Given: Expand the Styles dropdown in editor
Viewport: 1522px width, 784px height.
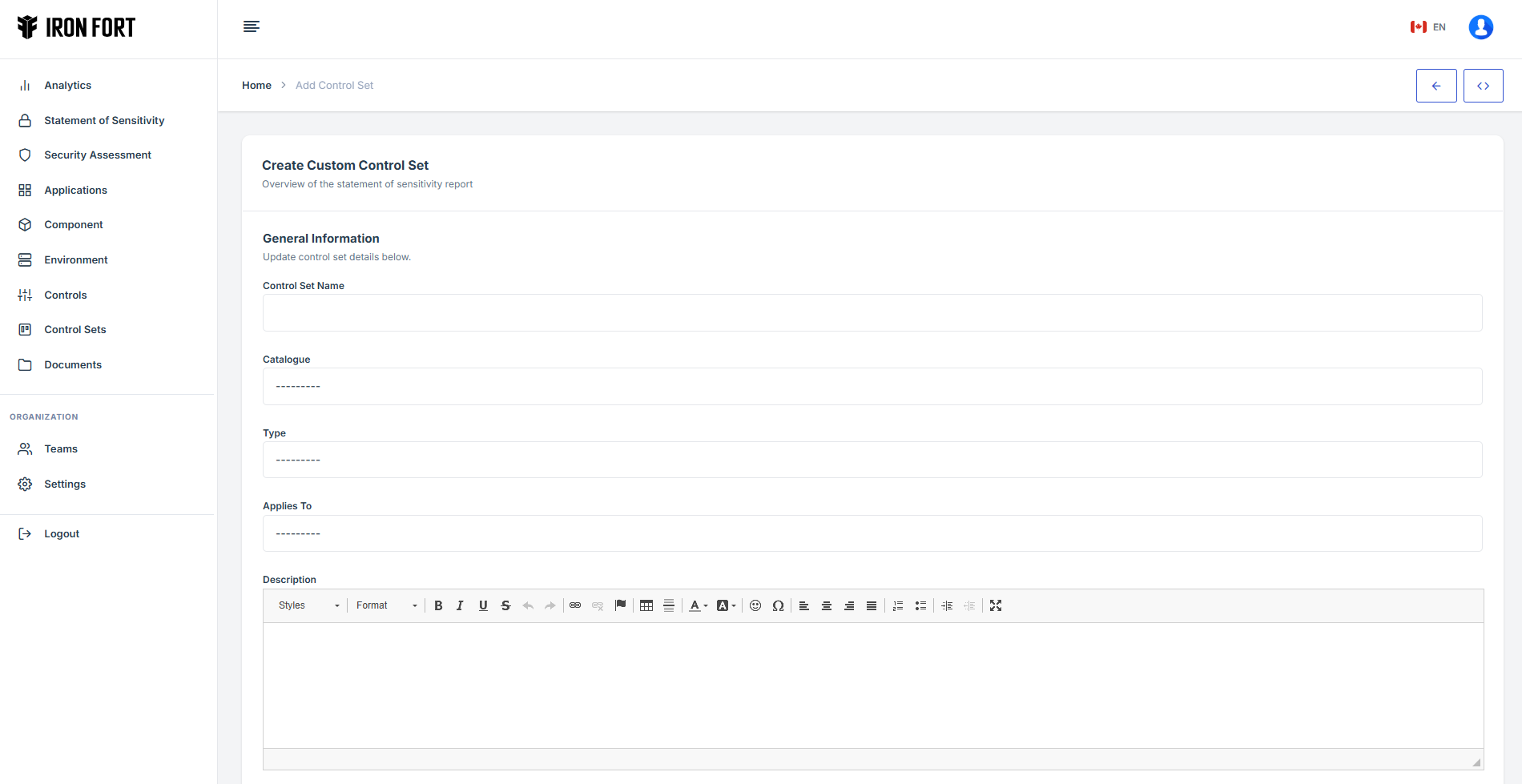Looking at the screenshot, I should [308, 606].
